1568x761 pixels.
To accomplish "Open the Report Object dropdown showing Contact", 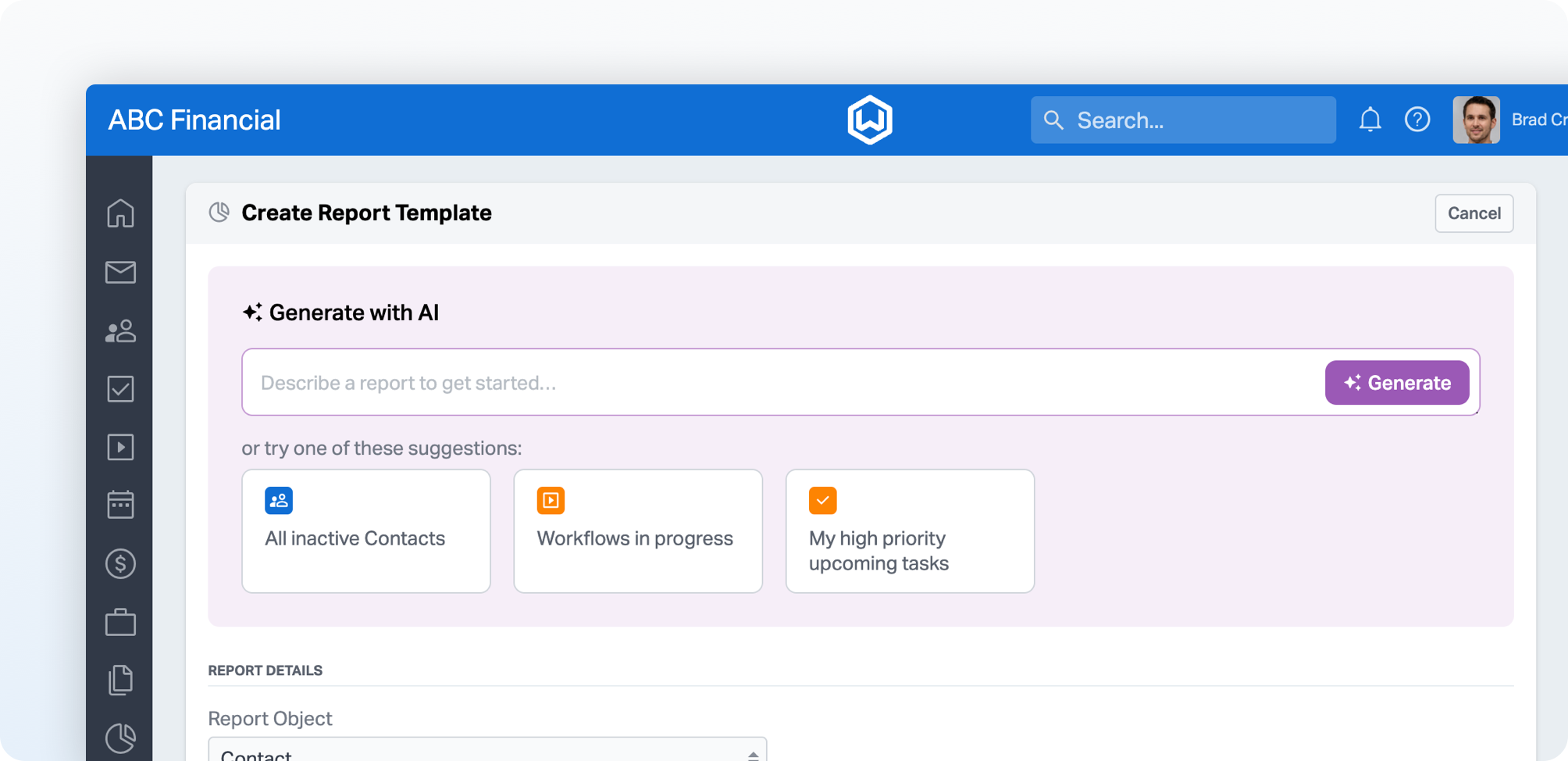I will point(487,752).
